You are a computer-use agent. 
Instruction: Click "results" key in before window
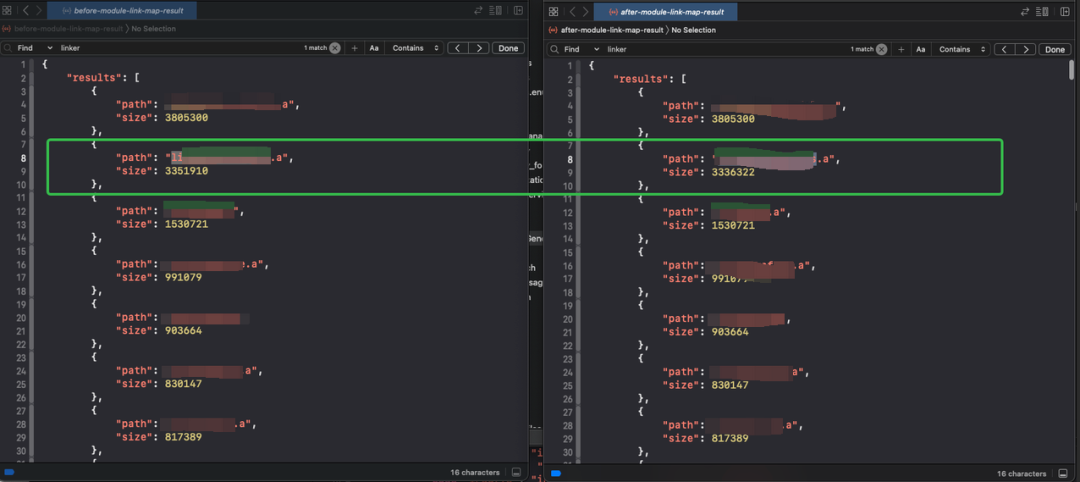92,78
